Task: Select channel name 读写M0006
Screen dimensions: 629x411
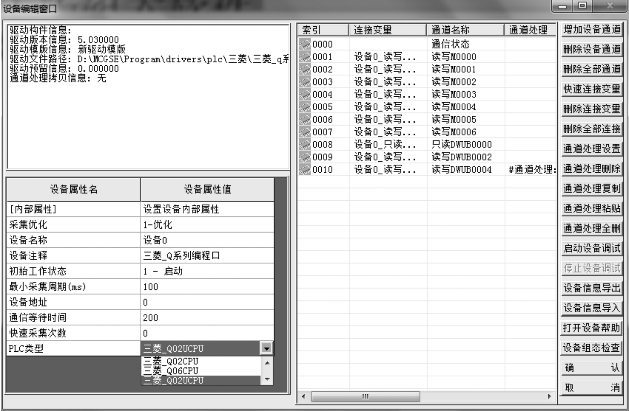Action: pyautogui.click(x=454, y=132)
